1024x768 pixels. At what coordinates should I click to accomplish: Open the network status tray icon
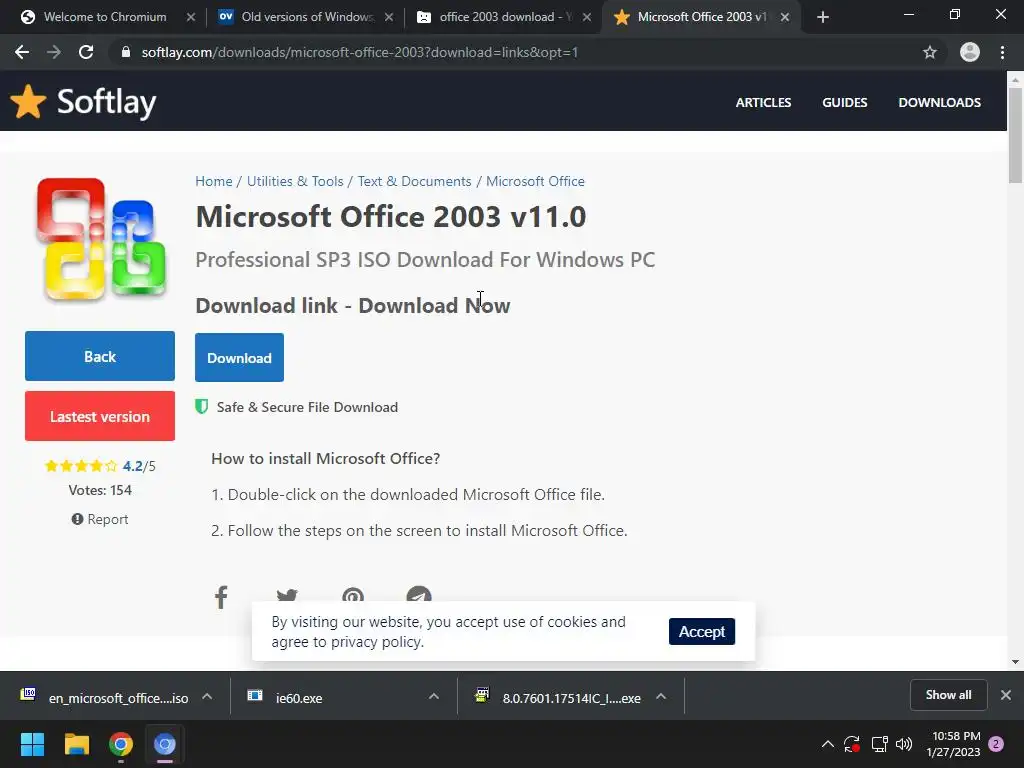[x=879, y=744]
